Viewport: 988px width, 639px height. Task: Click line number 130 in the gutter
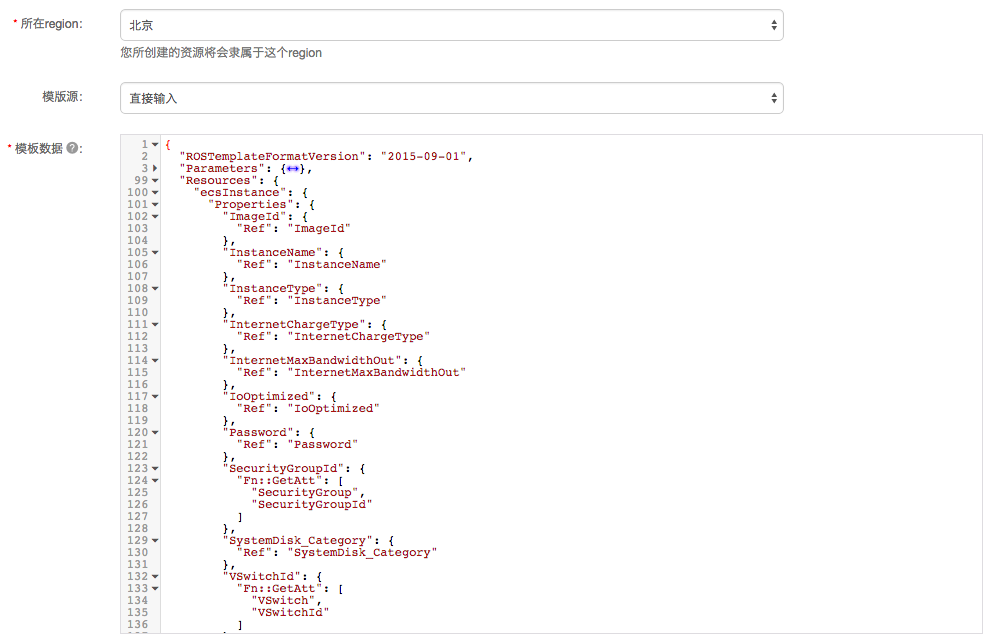pos(138,552)
